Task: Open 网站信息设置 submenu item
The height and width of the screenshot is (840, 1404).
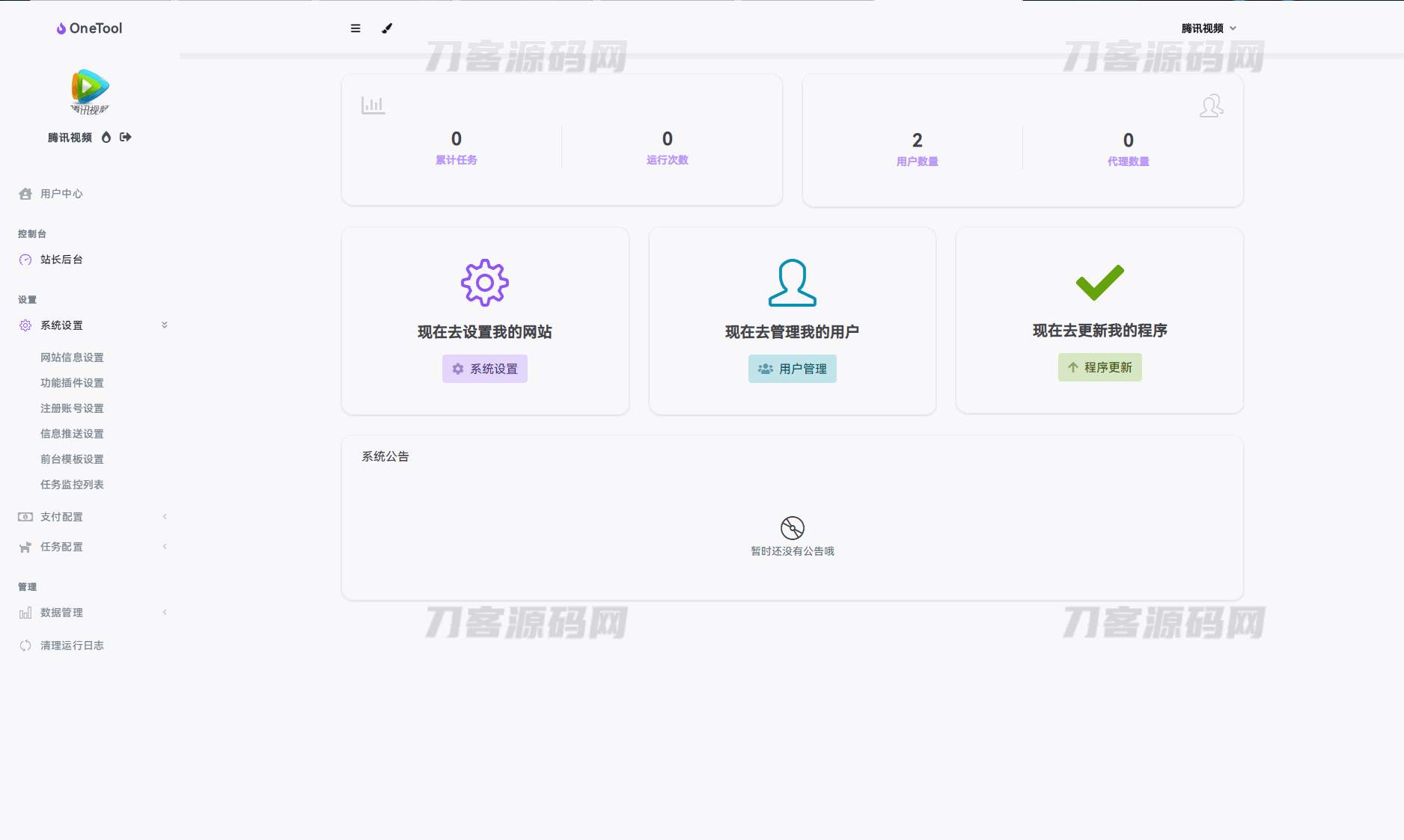Action: pyautogui.click(x=72, y=358)
